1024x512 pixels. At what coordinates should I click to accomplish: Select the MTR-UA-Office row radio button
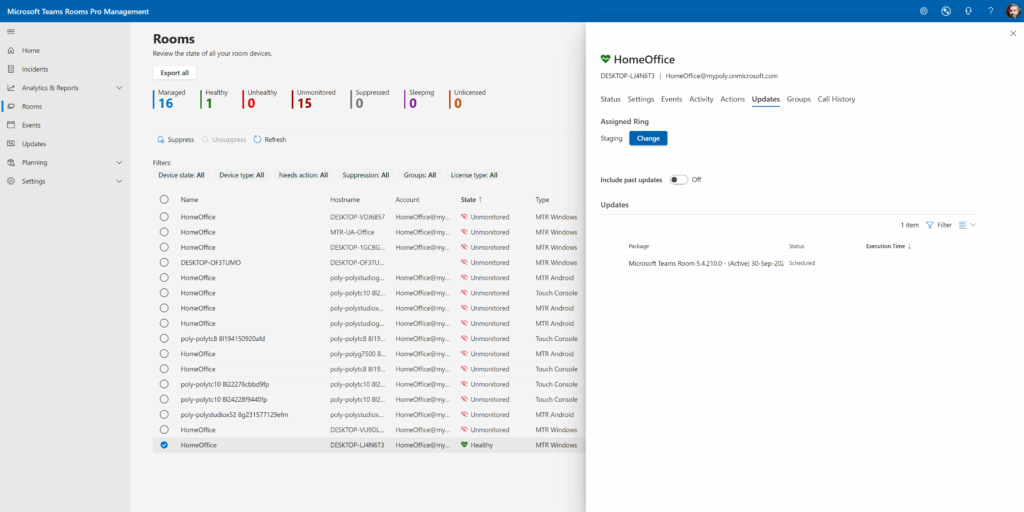click(164, 232)
